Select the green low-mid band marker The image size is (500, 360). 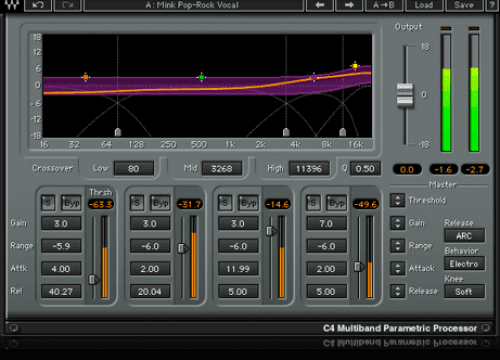201,77
